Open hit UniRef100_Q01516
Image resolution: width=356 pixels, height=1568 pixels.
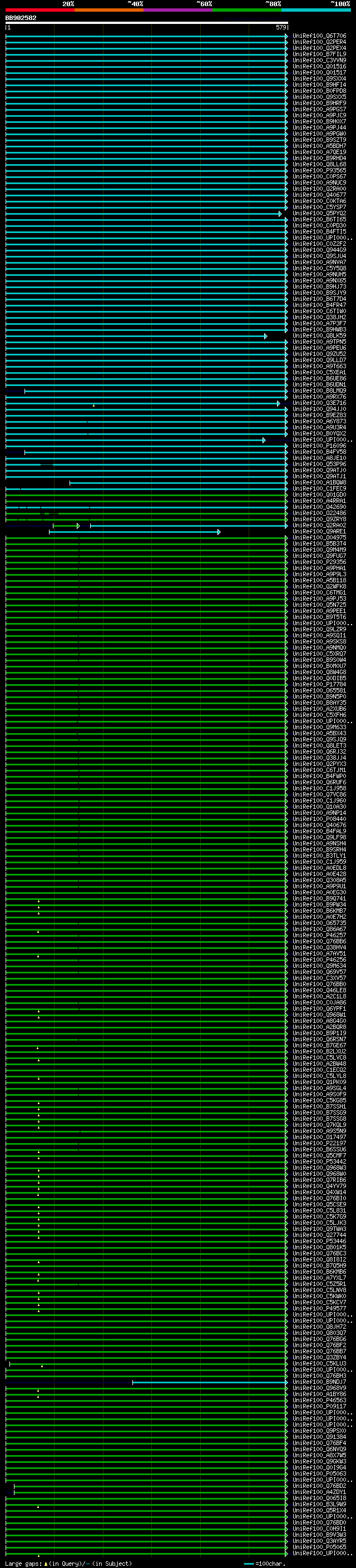319,66
